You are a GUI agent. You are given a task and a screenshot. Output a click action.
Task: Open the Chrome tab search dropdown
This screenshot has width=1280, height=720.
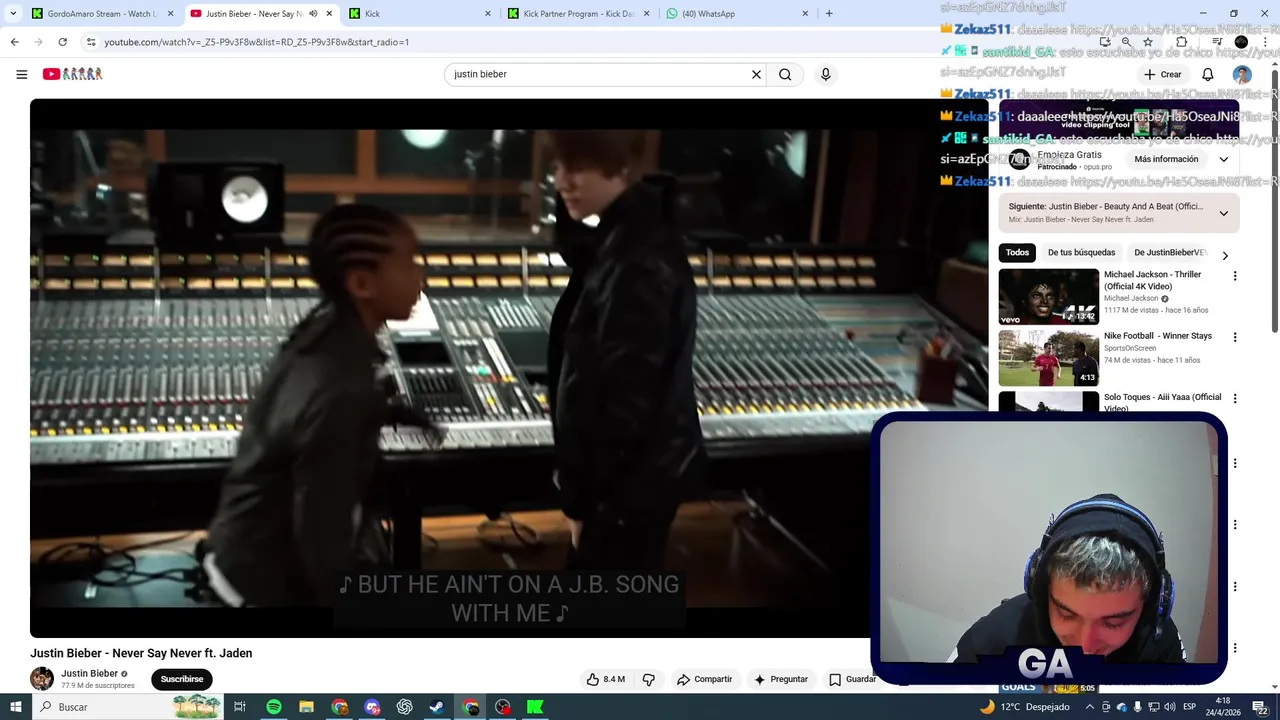point(13,14)
